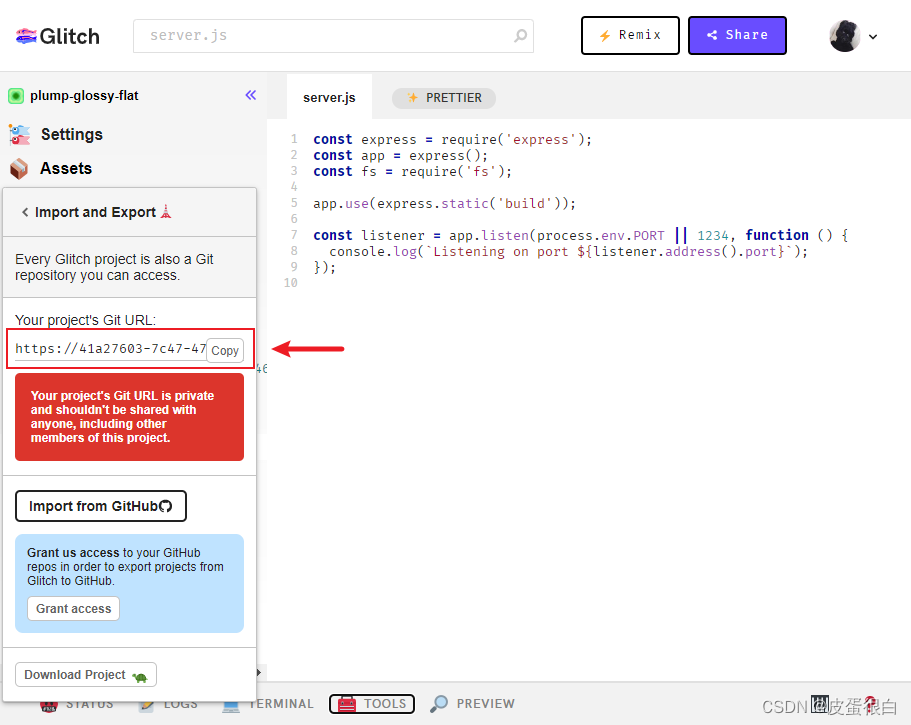
Task: Copy the project's Git URL
Action: (225, 350)
